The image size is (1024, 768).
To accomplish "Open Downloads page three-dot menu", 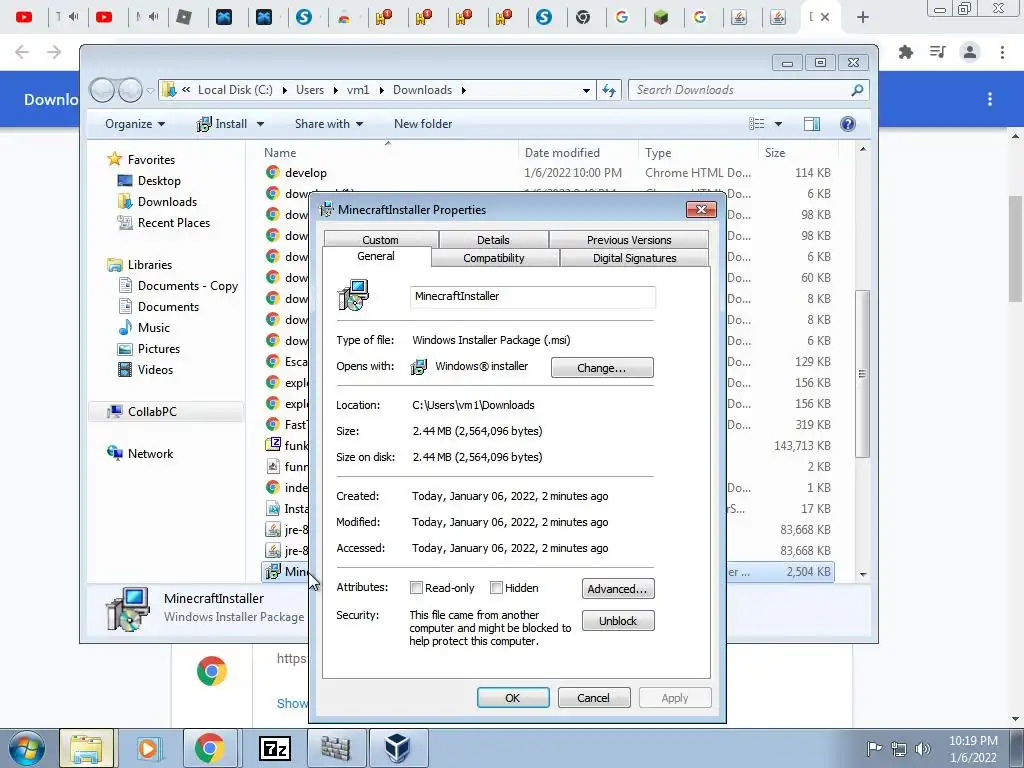I will [990, 99].
